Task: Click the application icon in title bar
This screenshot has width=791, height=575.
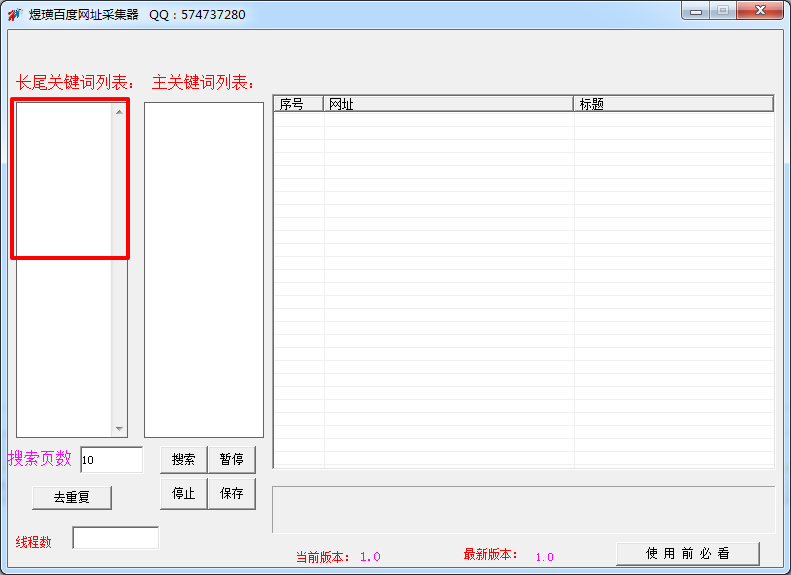Action: (x=15, y=15)
